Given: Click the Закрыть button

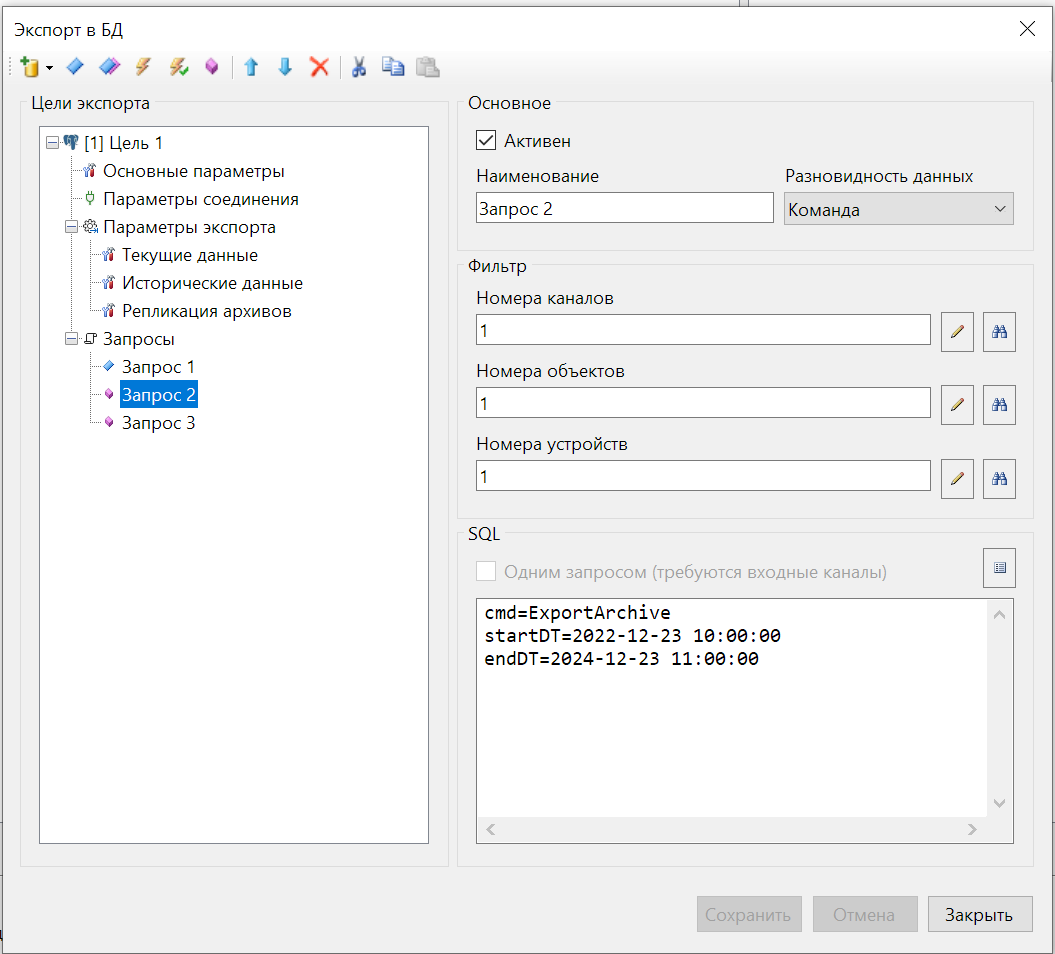Looking at the screenshot, I should 980,914.
